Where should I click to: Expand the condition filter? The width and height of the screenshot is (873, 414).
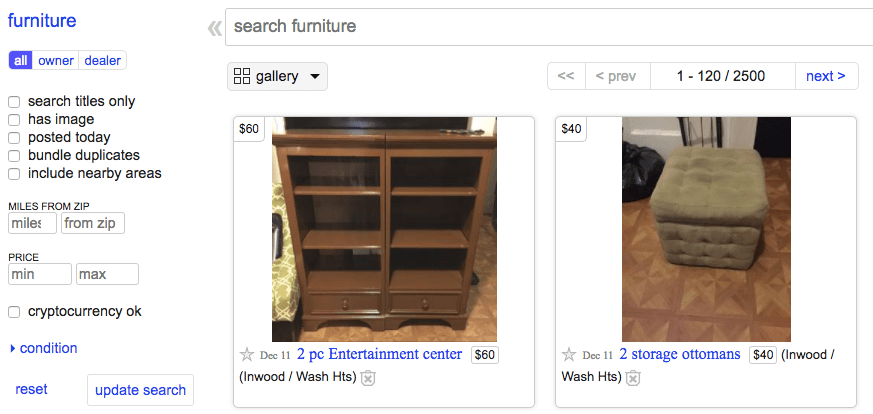(x=42, y=348)
